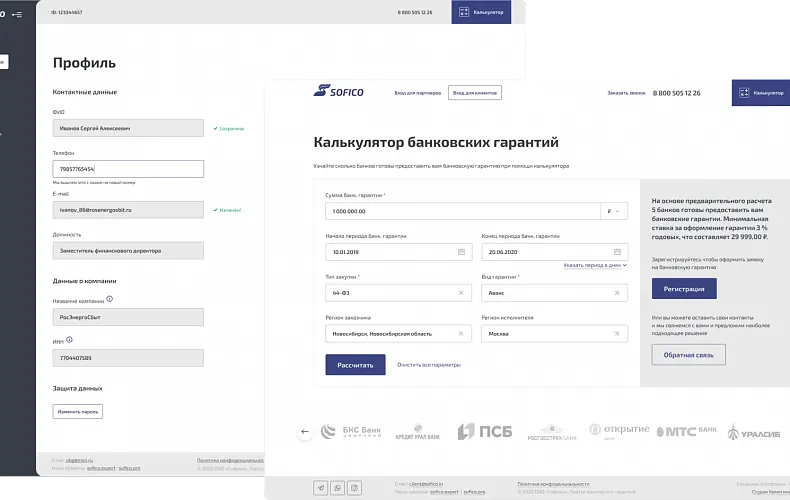Collapse the sidebar menu in Profile window
The width and height of the screenshot is (790, 500).
click(x=17, y=14)
